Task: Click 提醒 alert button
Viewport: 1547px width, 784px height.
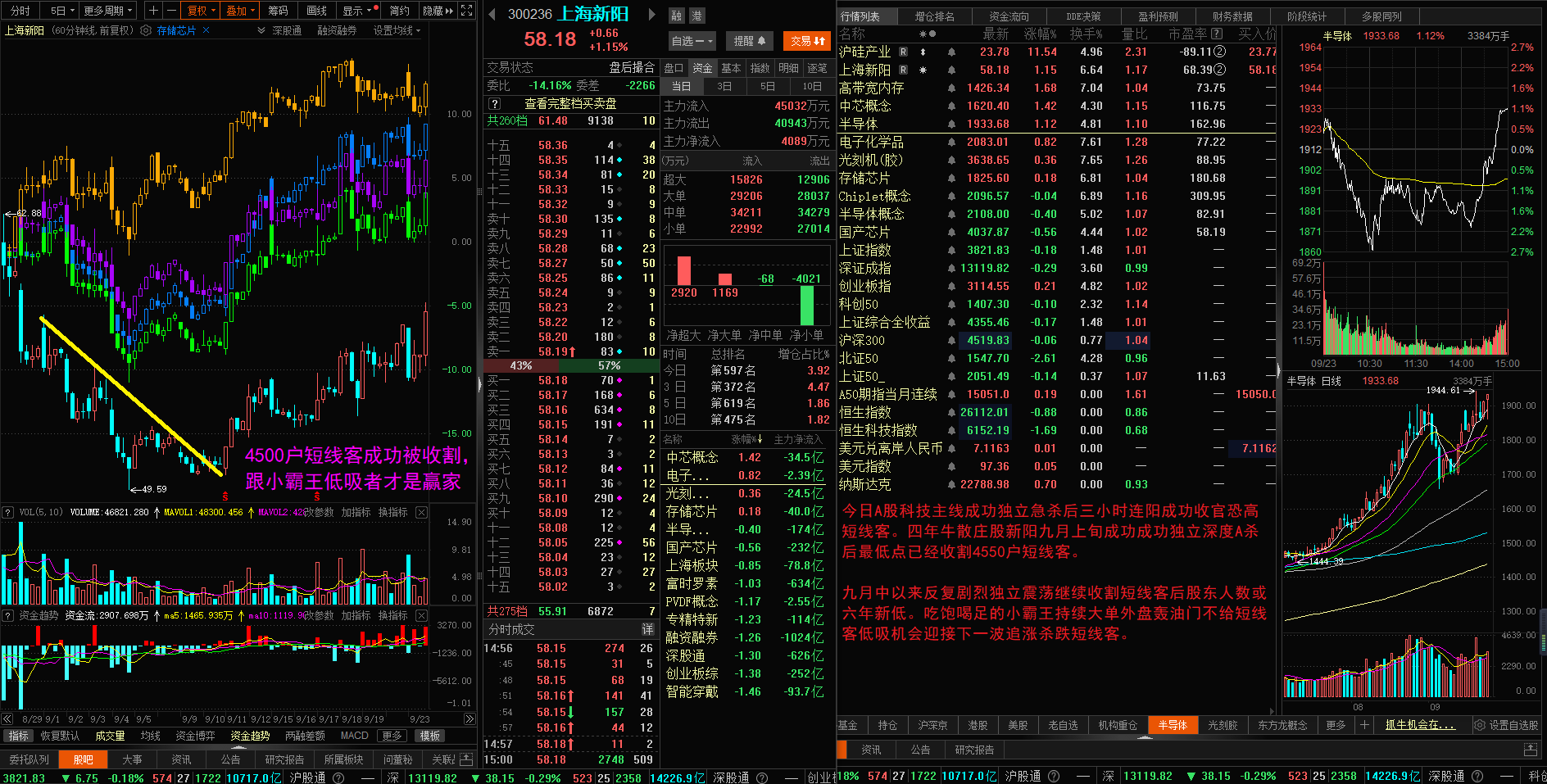Action: coord(749,40)
